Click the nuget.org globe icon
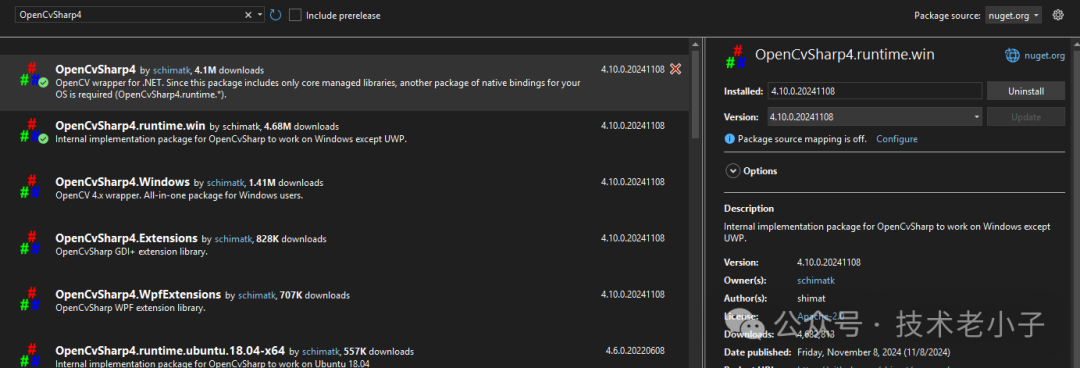 tap(1012, 56)
